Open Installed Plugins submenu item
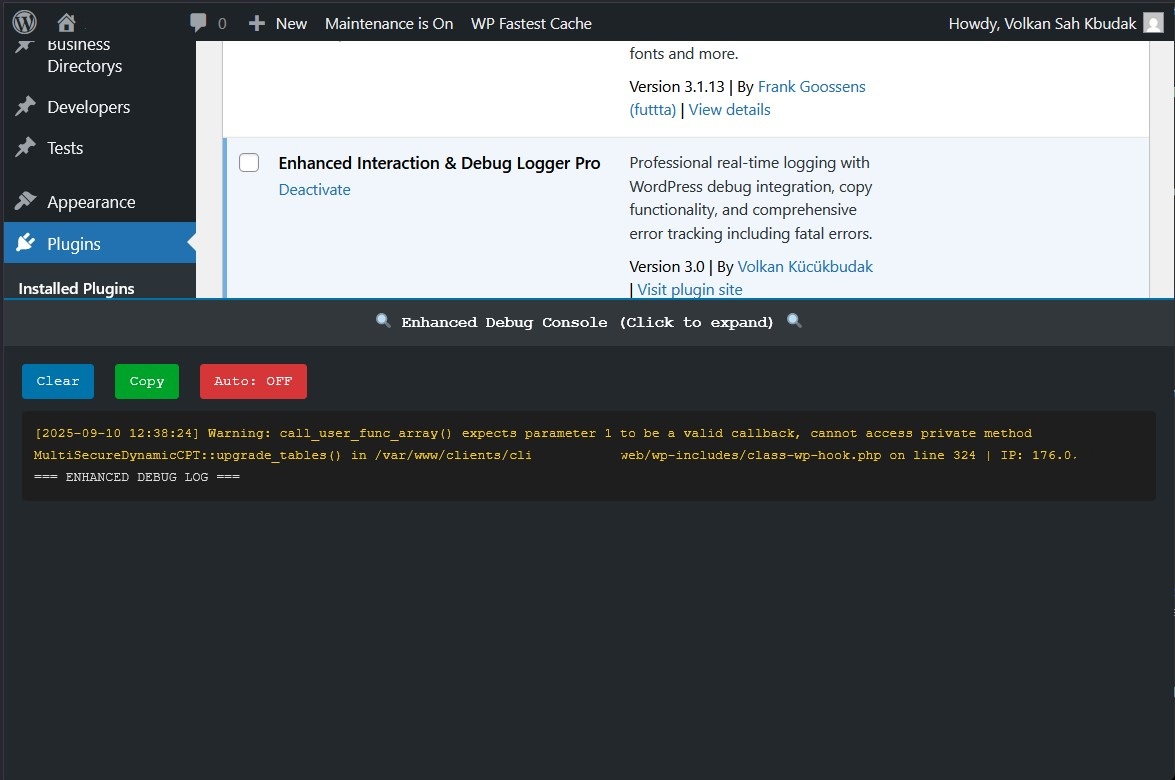Image resolution: width=1175 pixels, height=780 pixels. (76, 288)
